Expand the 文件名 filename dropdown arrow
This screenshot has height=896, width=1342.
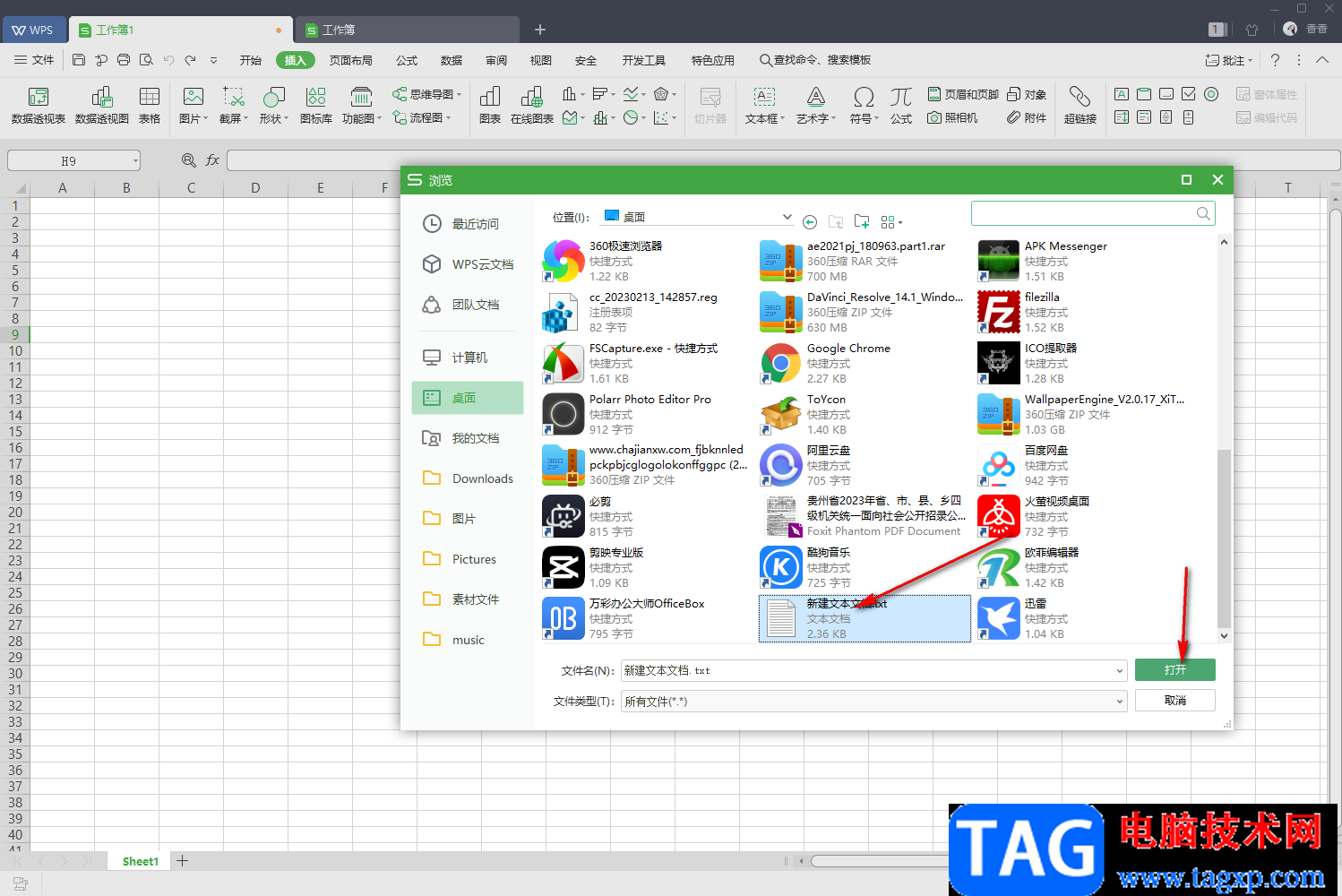pos(1119,670)
